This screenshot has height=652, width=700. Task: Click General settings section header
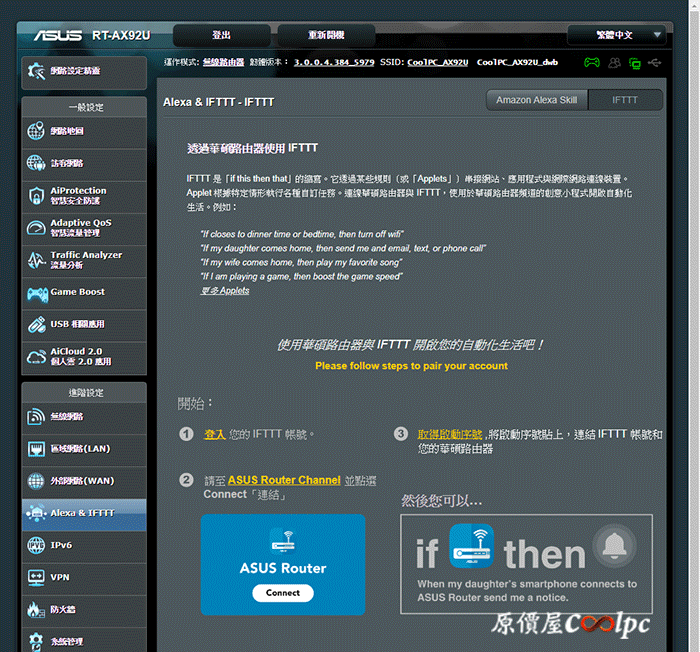(84, 107)
